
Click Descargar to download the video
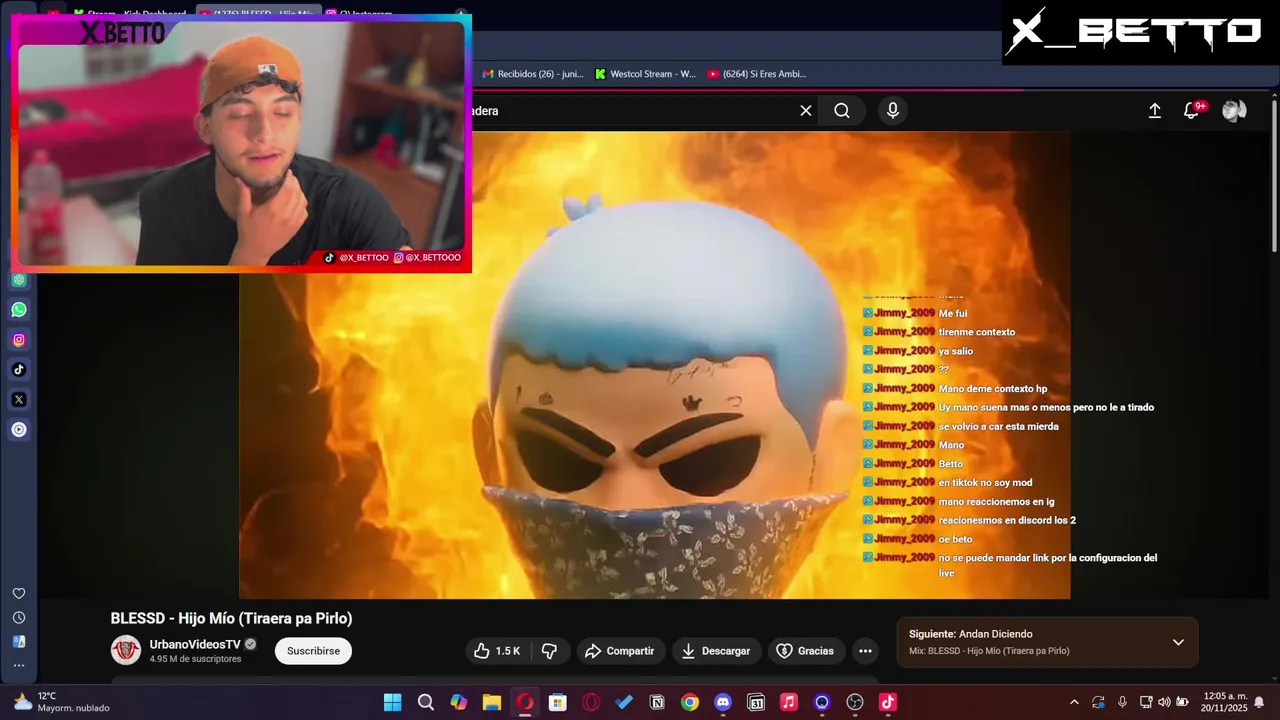click(716, 651)
